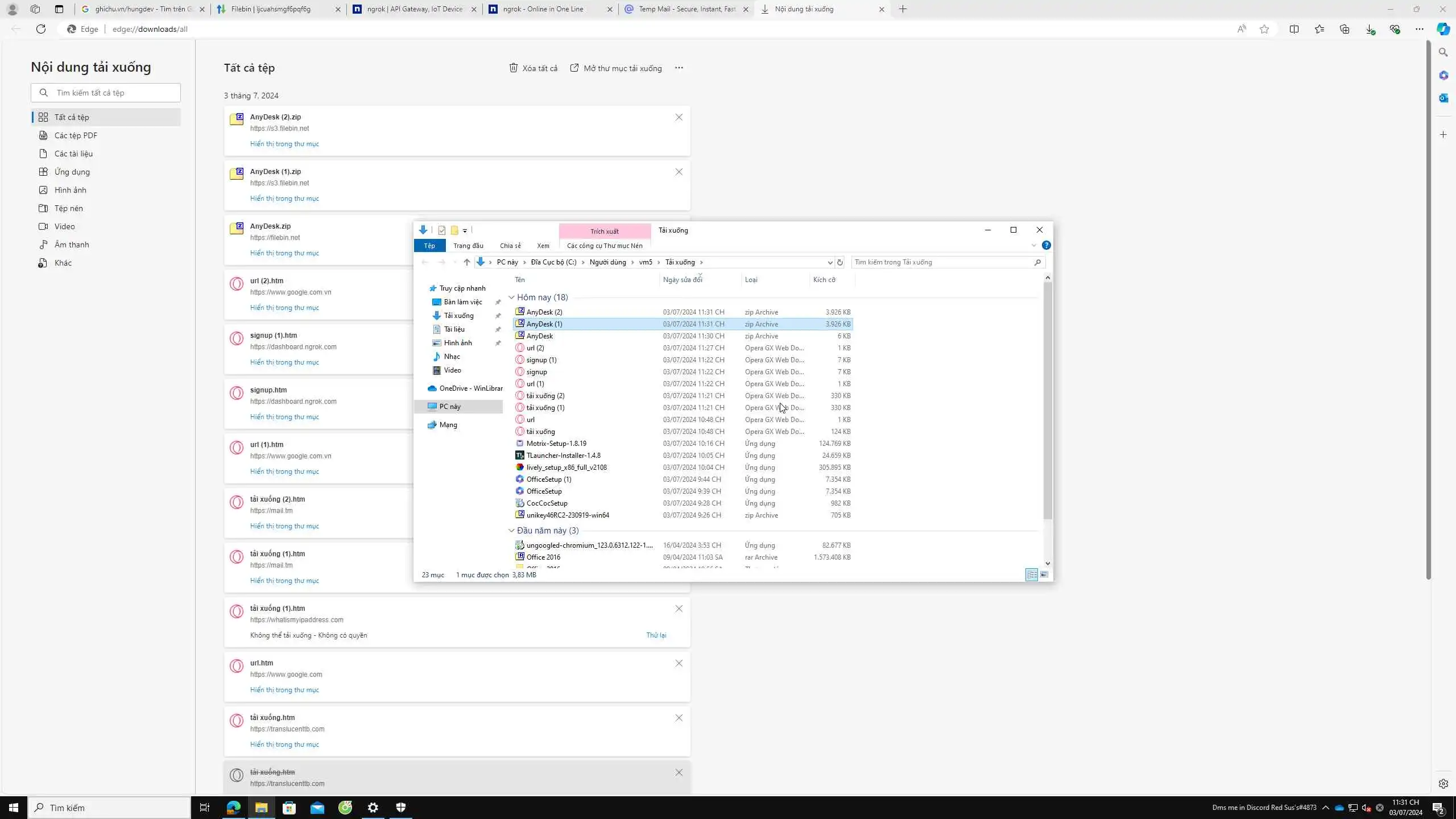Click Explorer up one level arrow

[x=467, y=262]
